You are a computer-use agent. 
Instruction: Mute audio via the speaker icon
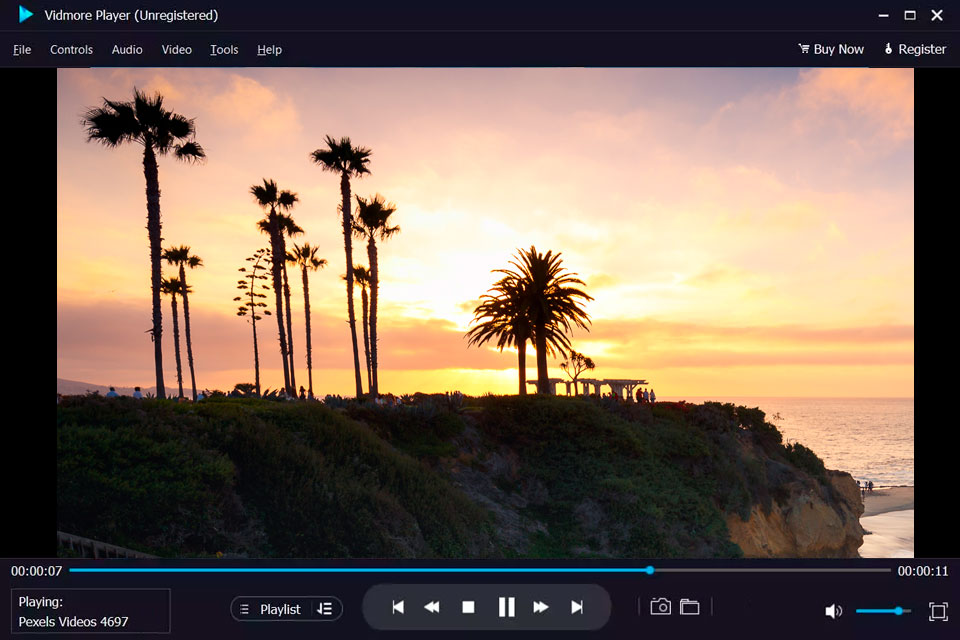[x=833, y=611]
